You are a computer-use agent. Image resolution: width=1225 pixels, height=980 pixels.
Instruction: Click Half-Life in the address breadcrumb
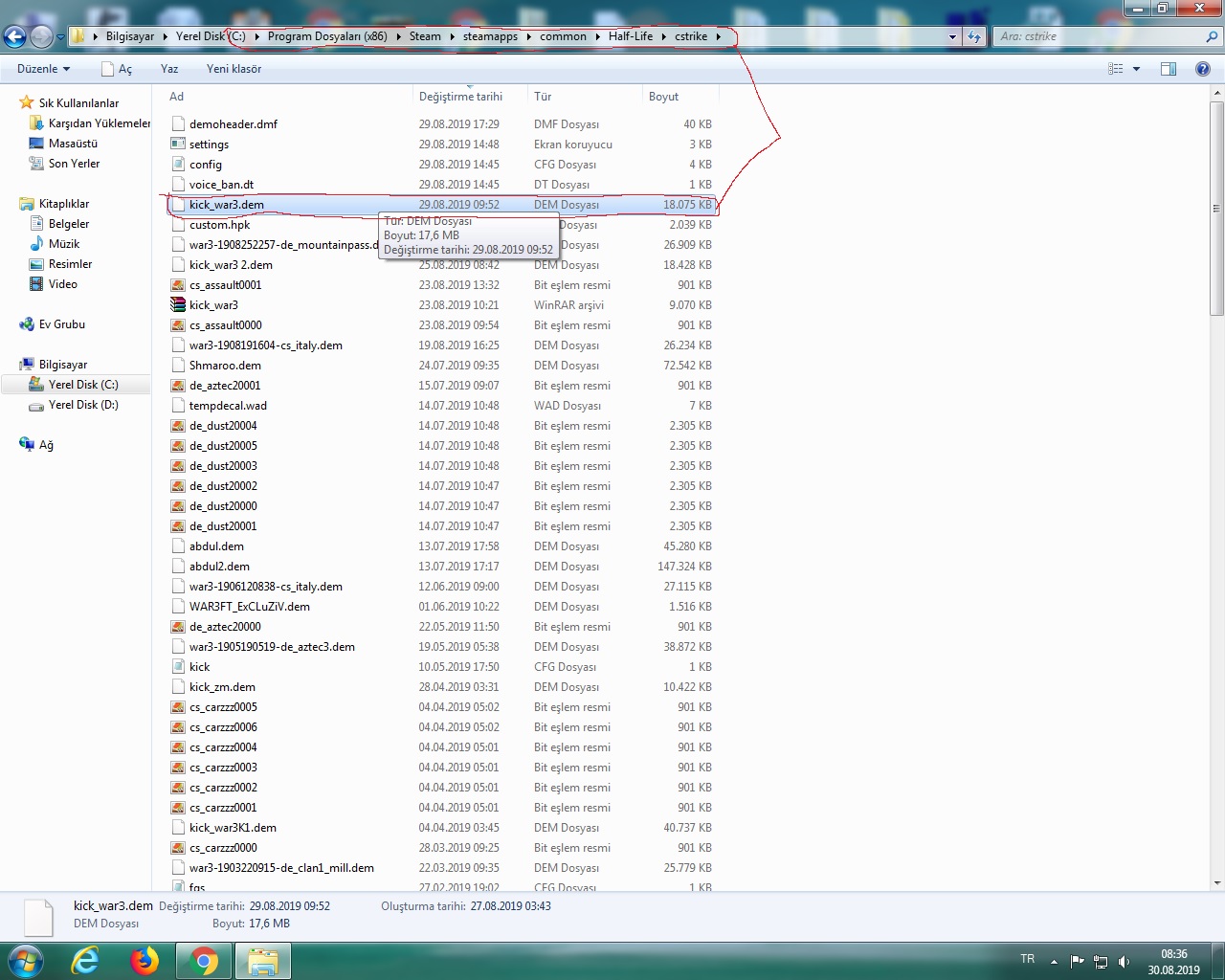click(x=630, y=36)
